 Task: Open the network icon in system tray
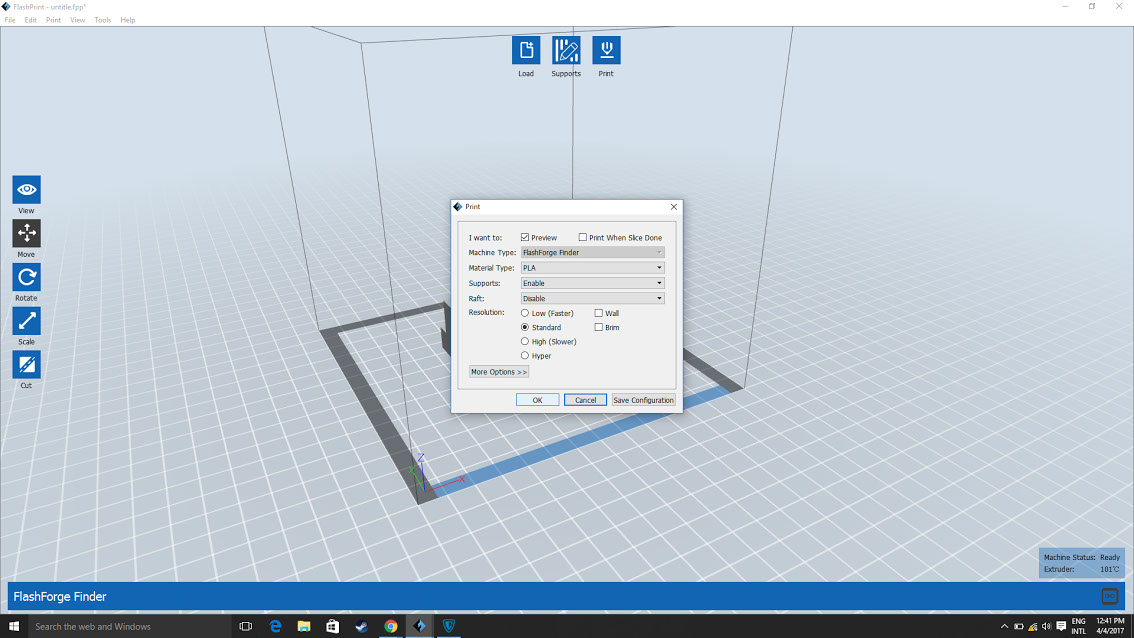click(1033, 626)
